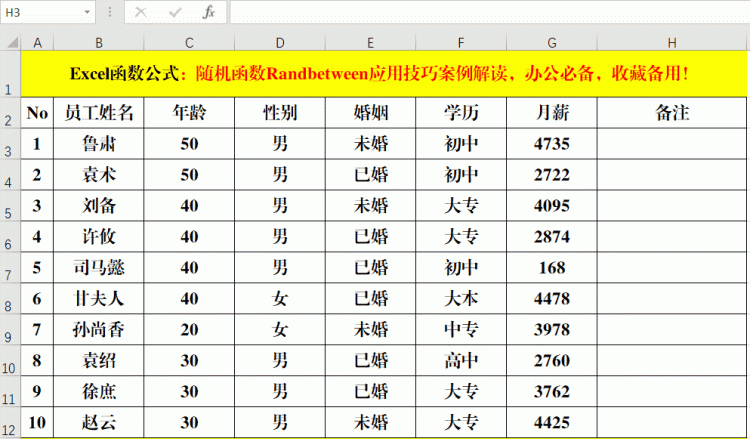Click the '婚姻' header cell

click(x=370, y=113)
